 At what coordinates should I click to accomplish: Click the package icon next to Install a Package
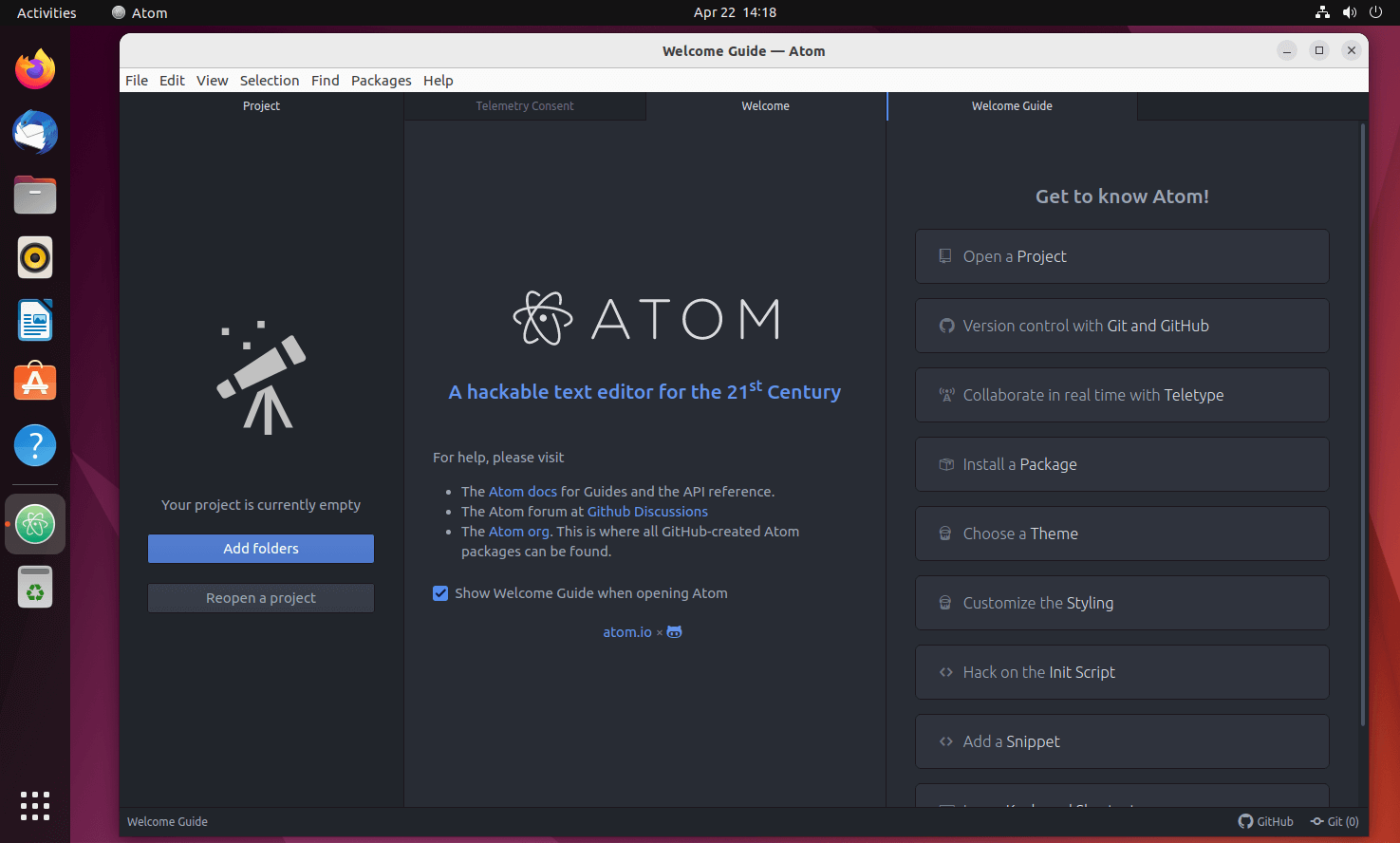click(945, 463)
